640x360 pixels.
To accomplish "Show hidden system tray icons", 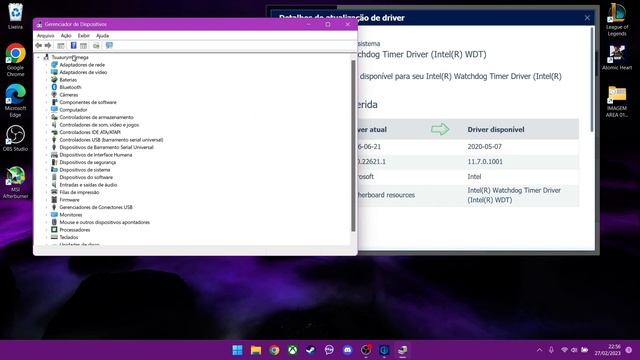I will (539, 350).
